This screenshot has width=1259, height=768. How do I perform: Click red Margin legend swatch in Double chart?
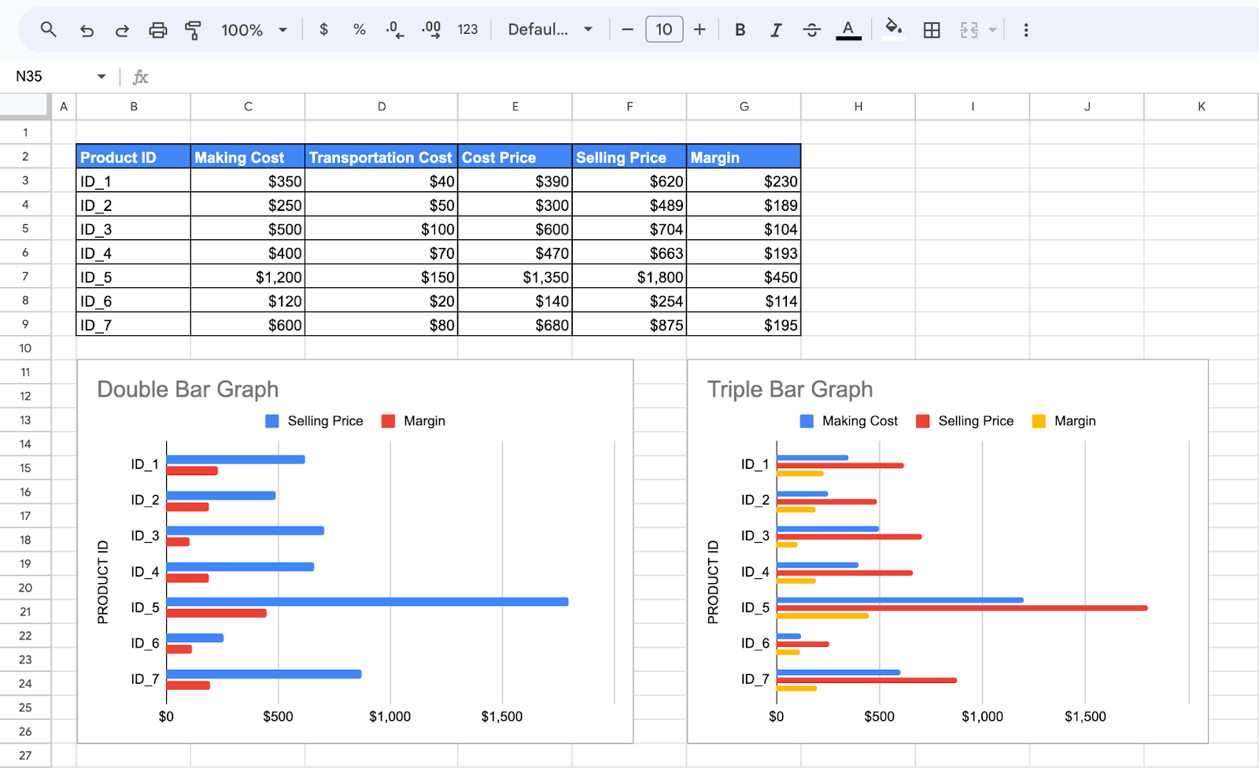click(x=388, y=421)
